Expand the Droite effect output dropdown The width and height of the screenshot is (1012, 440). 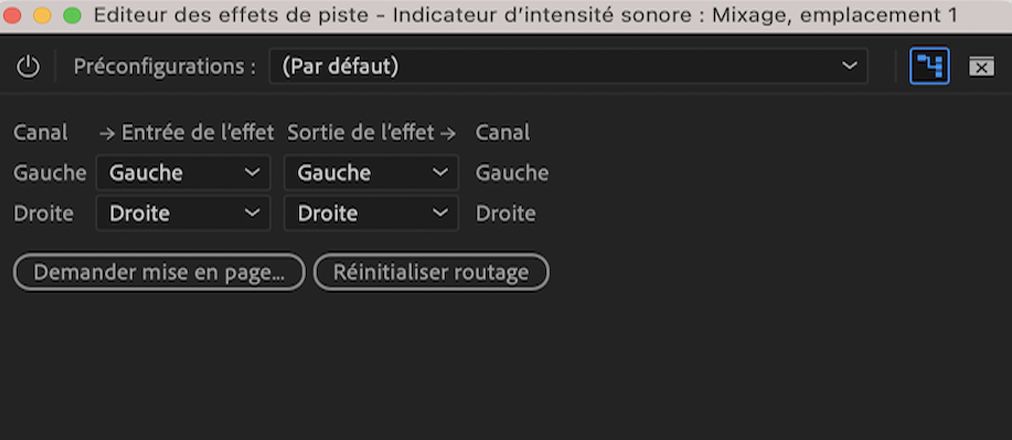[371, 213]
